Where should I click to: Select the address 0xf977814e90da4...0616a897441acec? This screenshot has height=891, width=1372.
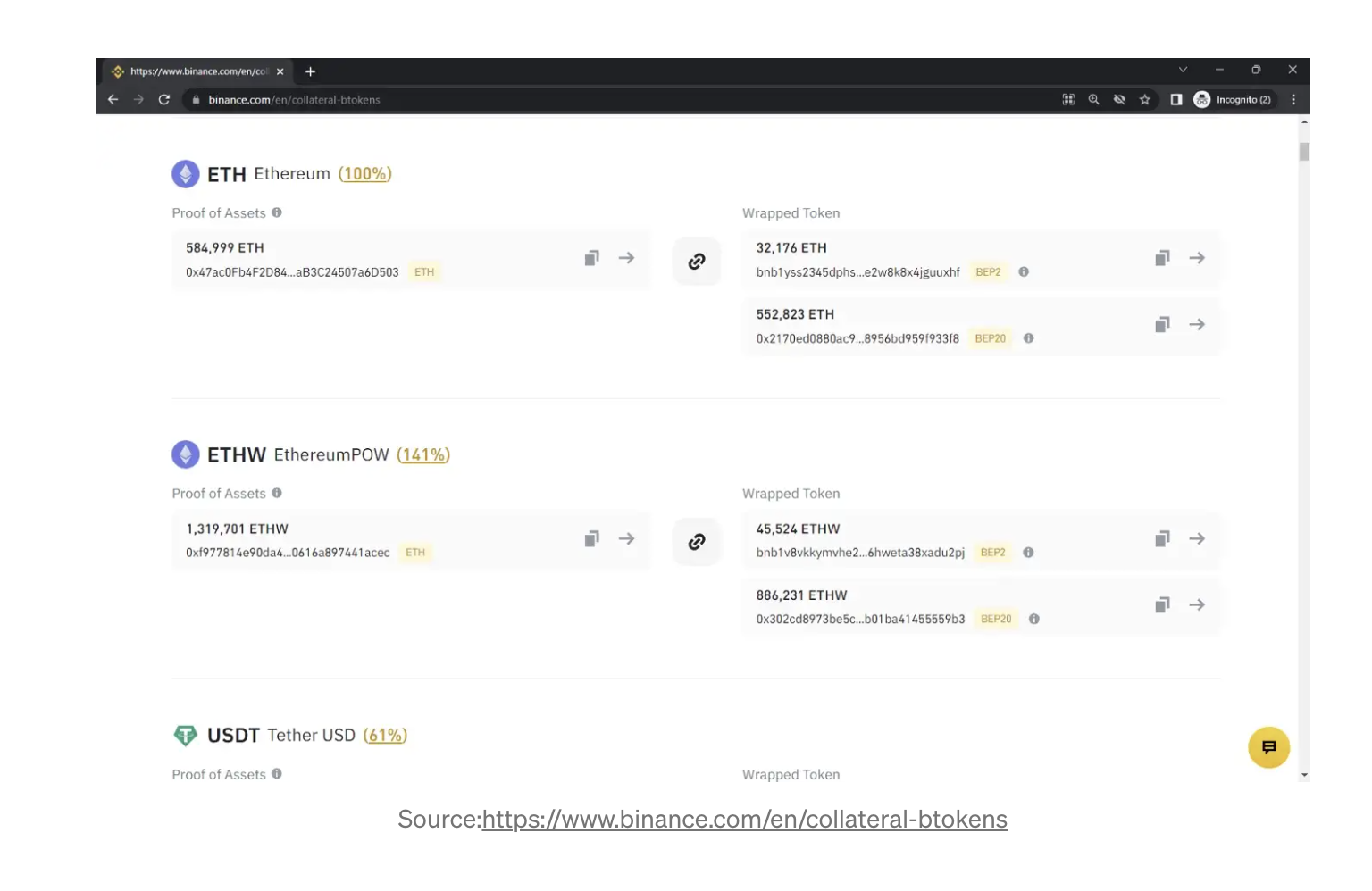(288, 553)
